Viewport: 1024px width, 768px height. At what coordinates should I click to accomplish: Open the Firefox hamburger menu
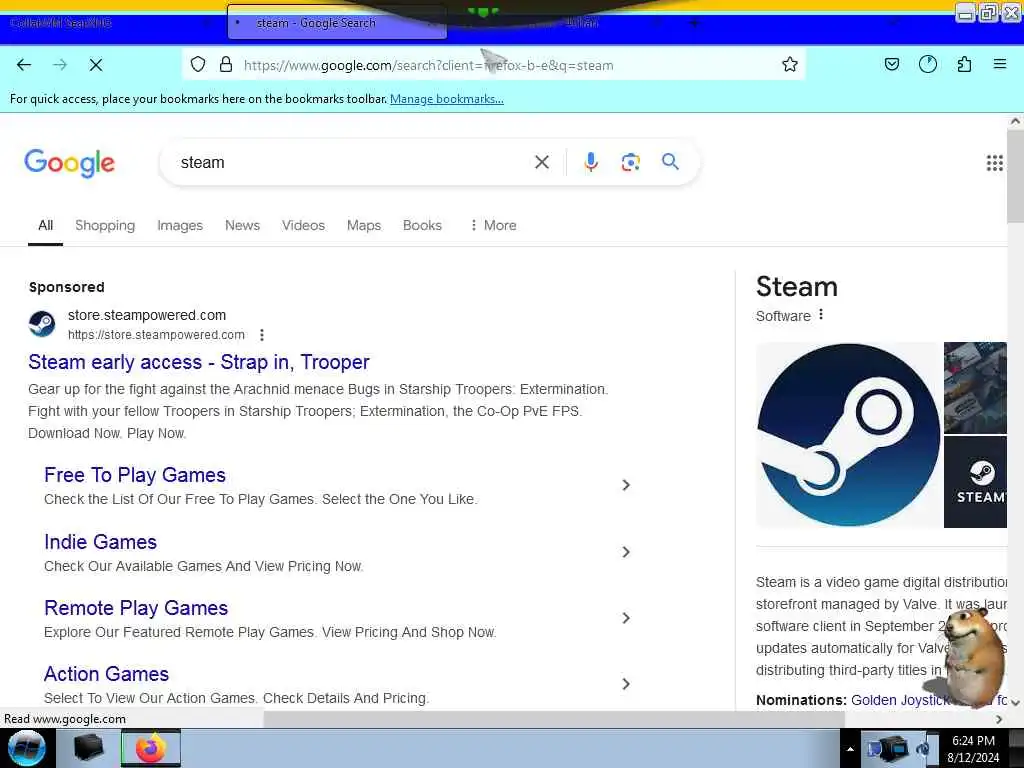tap(1000, 65)
